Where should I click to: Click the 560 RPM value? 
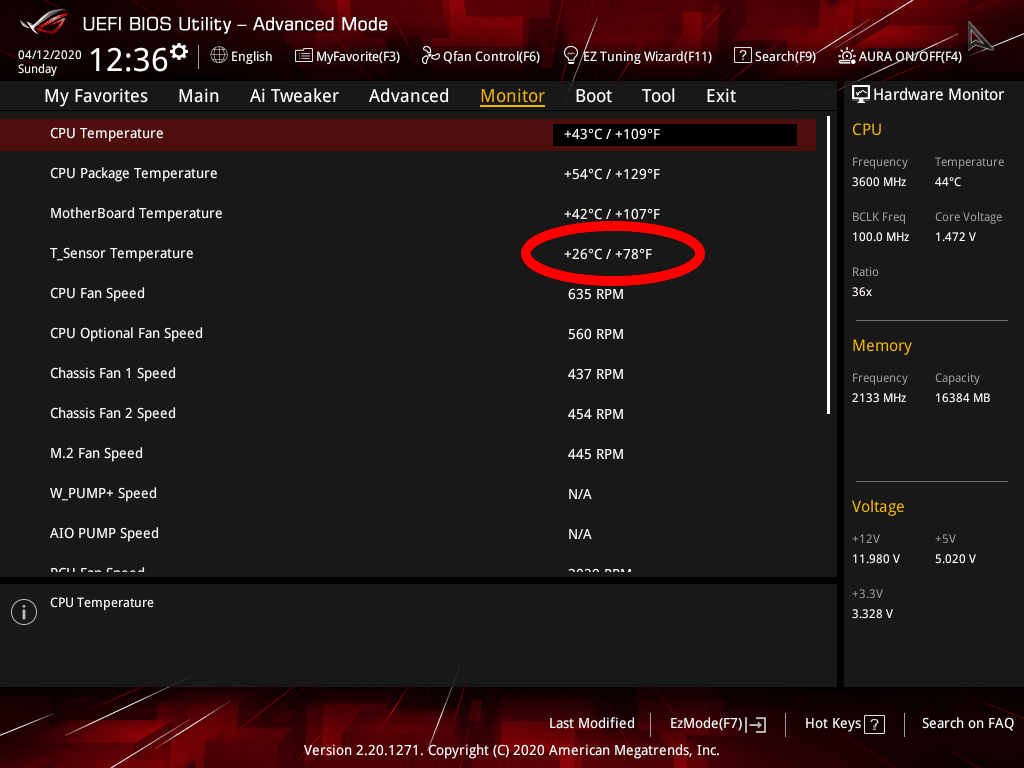(596, 334)
